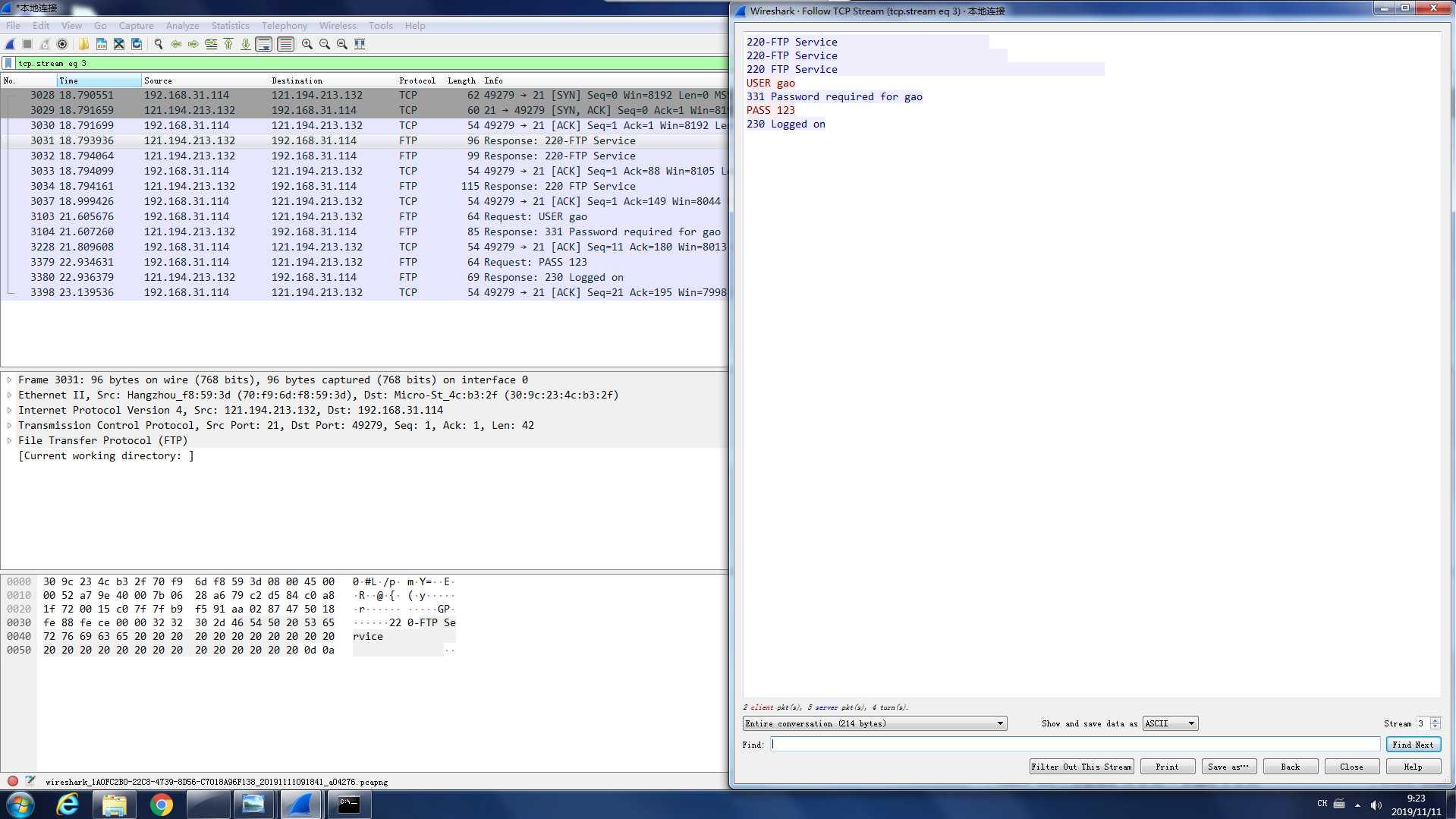The height and width of the screenshot is (819, 1456).
Task: Select packet 3380 Response: 230 Logged on
Action: 364,277
